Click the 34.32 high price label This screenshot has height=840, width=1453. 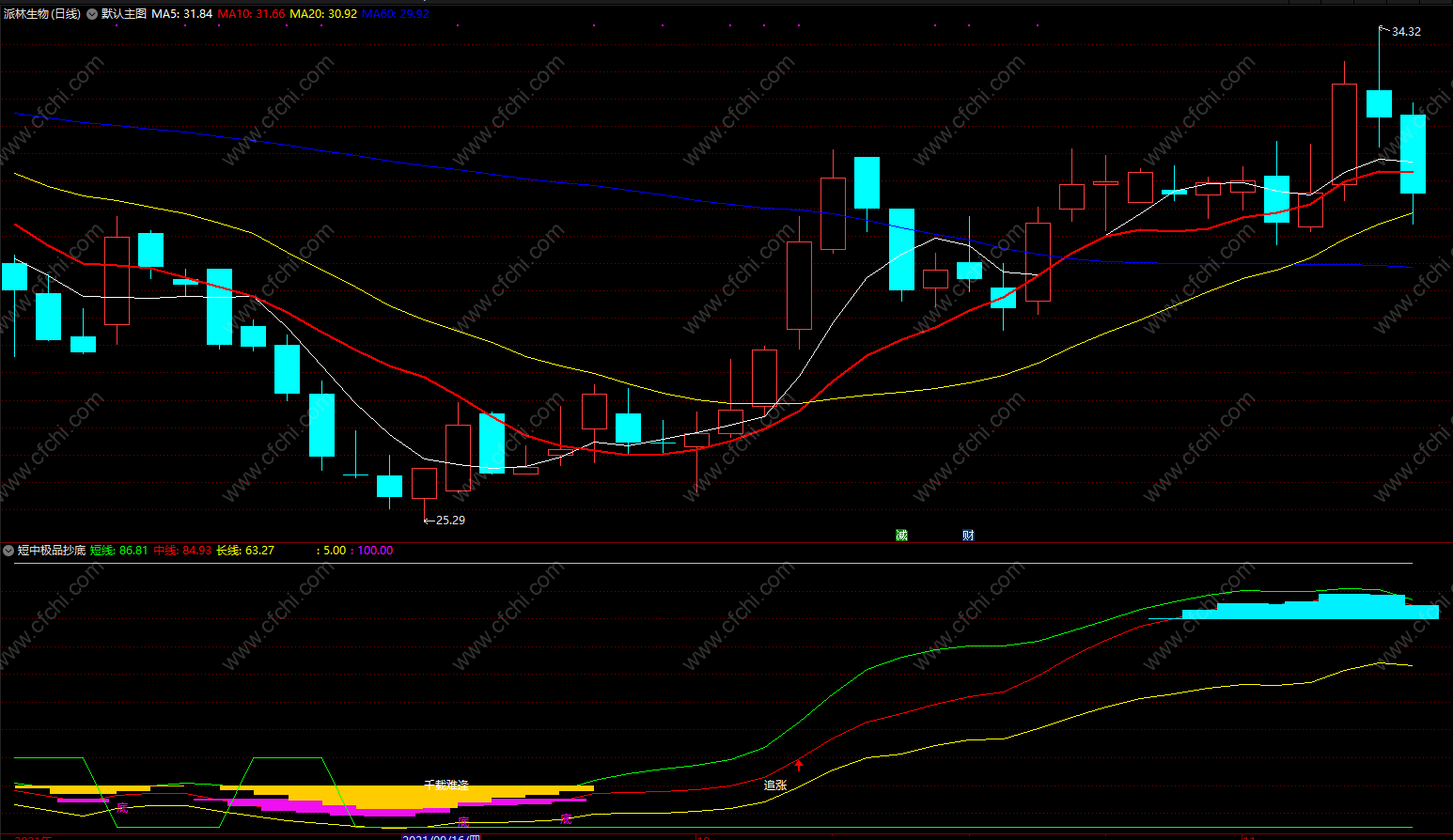[x=1406, y=32]
